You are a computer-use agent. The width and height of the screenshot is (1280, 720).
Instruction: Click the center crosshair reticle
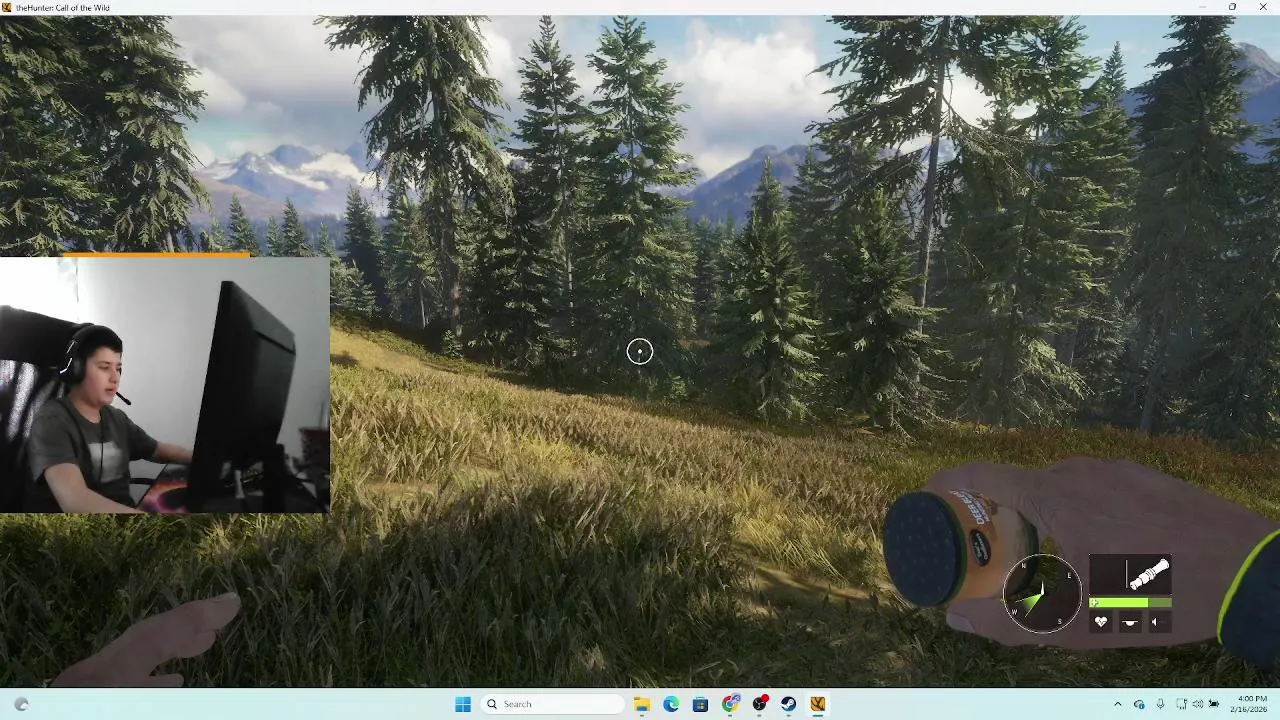640,351
